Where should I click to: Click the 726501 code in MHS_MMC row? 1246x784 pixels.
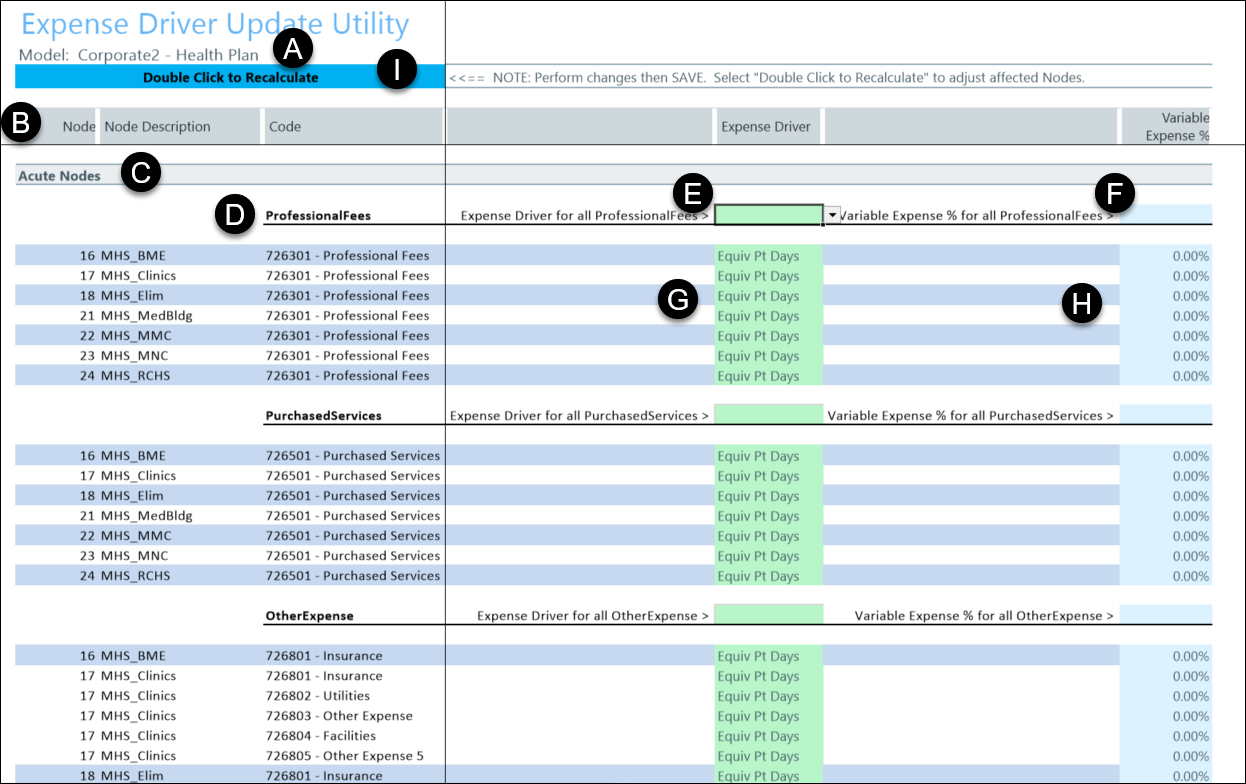(352, 535)
